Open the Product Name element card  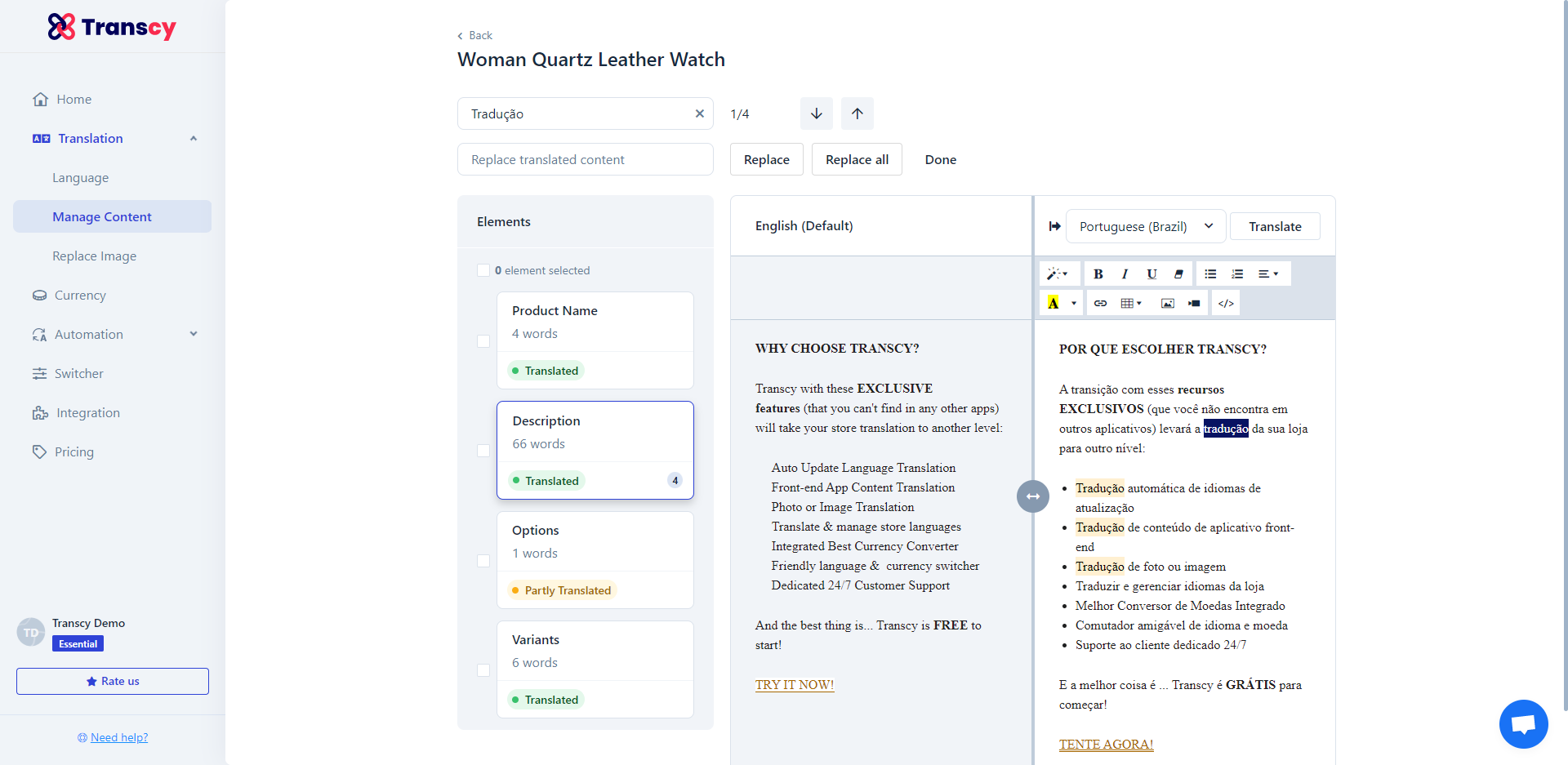[x=595, y=340]
